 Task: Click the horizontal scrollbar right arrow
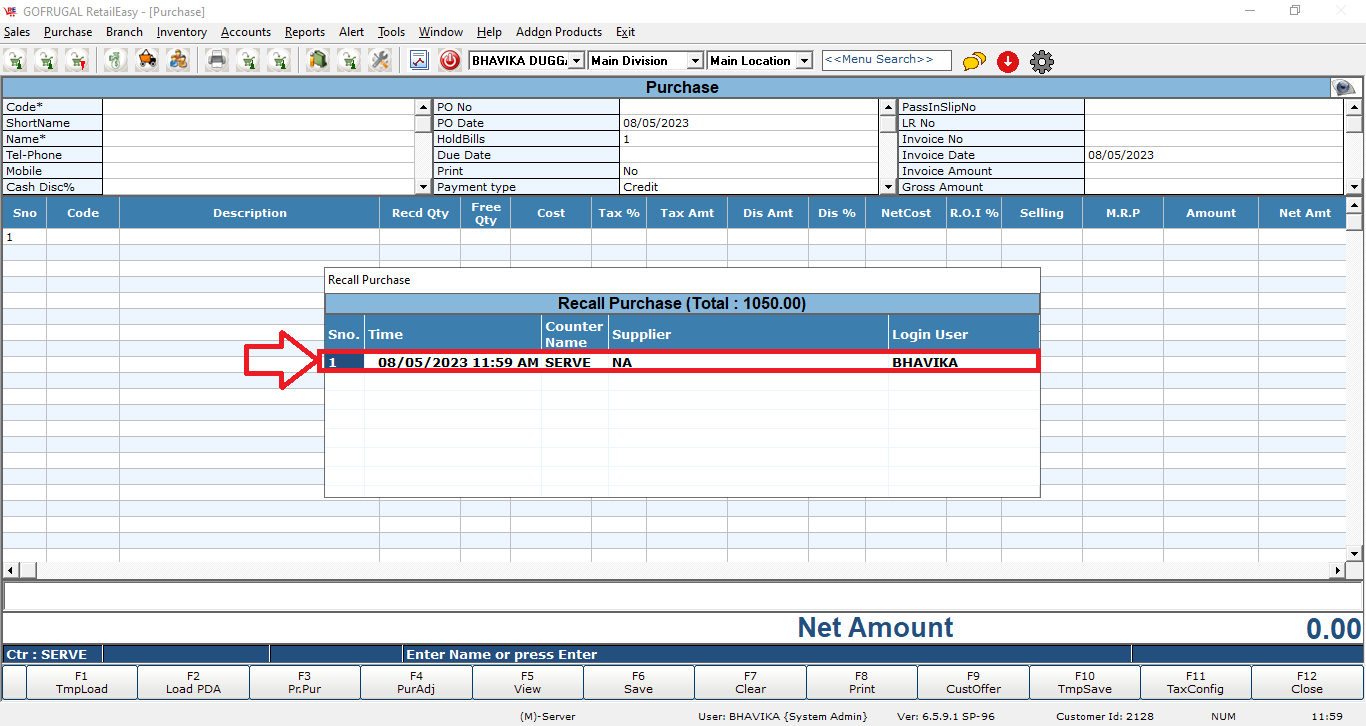[1338, 570]
